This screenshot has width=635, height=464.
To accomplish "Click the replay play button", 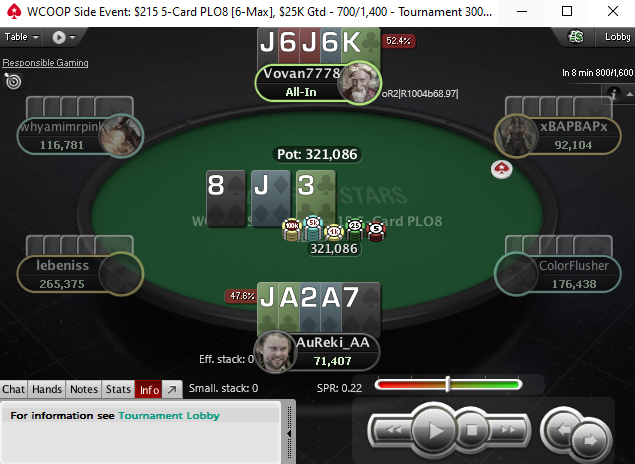I will click(433, 430).
